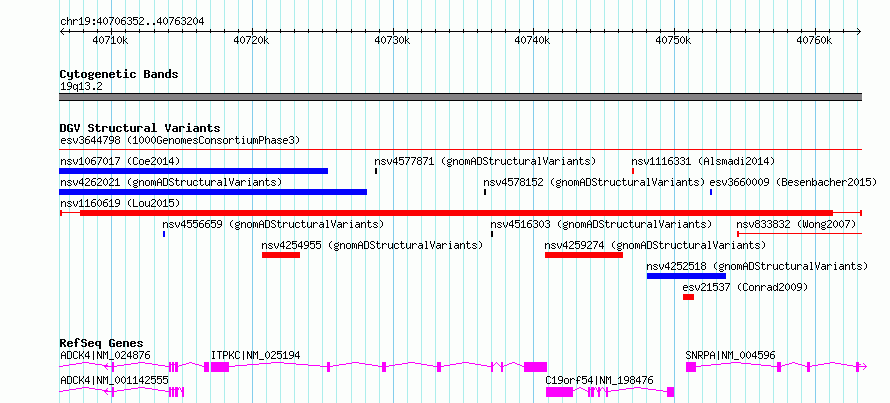Click the nsv4516303 small black marker
The width and height of the screenshot is (890, 403).
492,233
